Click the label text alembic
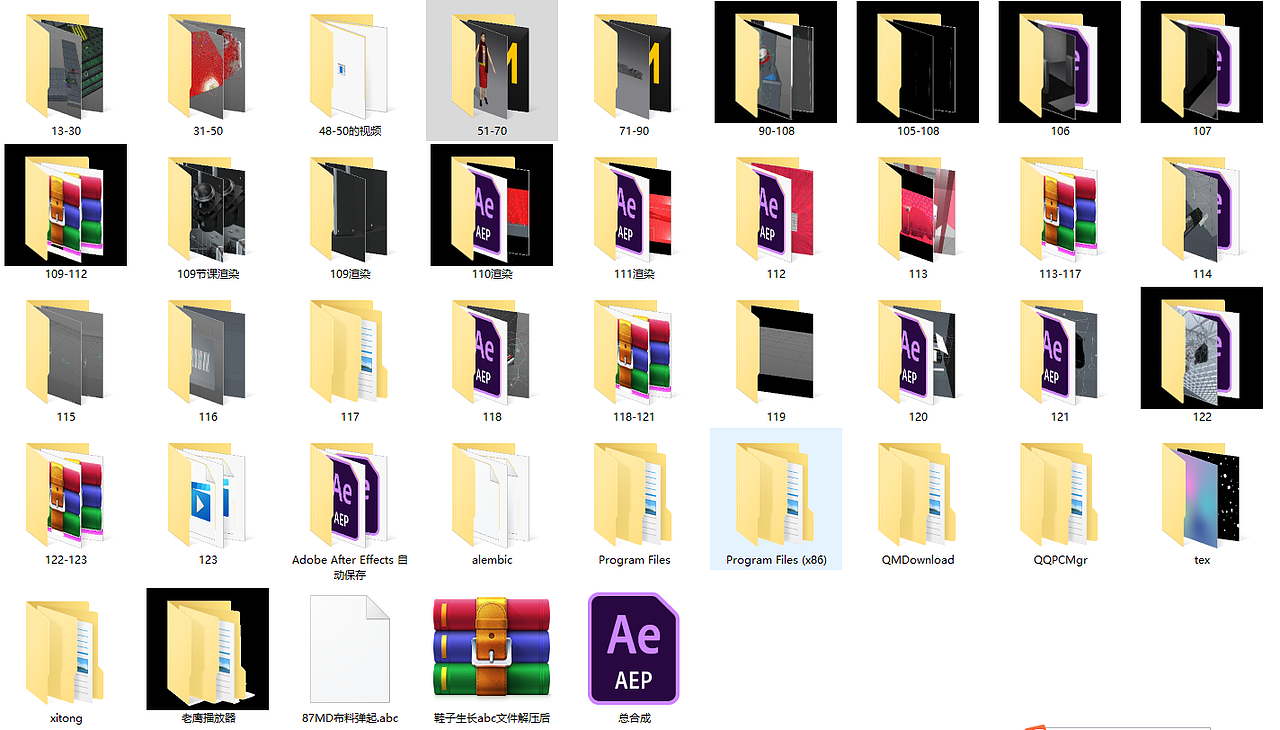The height and width of the screenshot is (730, 1280). (492, 560)
